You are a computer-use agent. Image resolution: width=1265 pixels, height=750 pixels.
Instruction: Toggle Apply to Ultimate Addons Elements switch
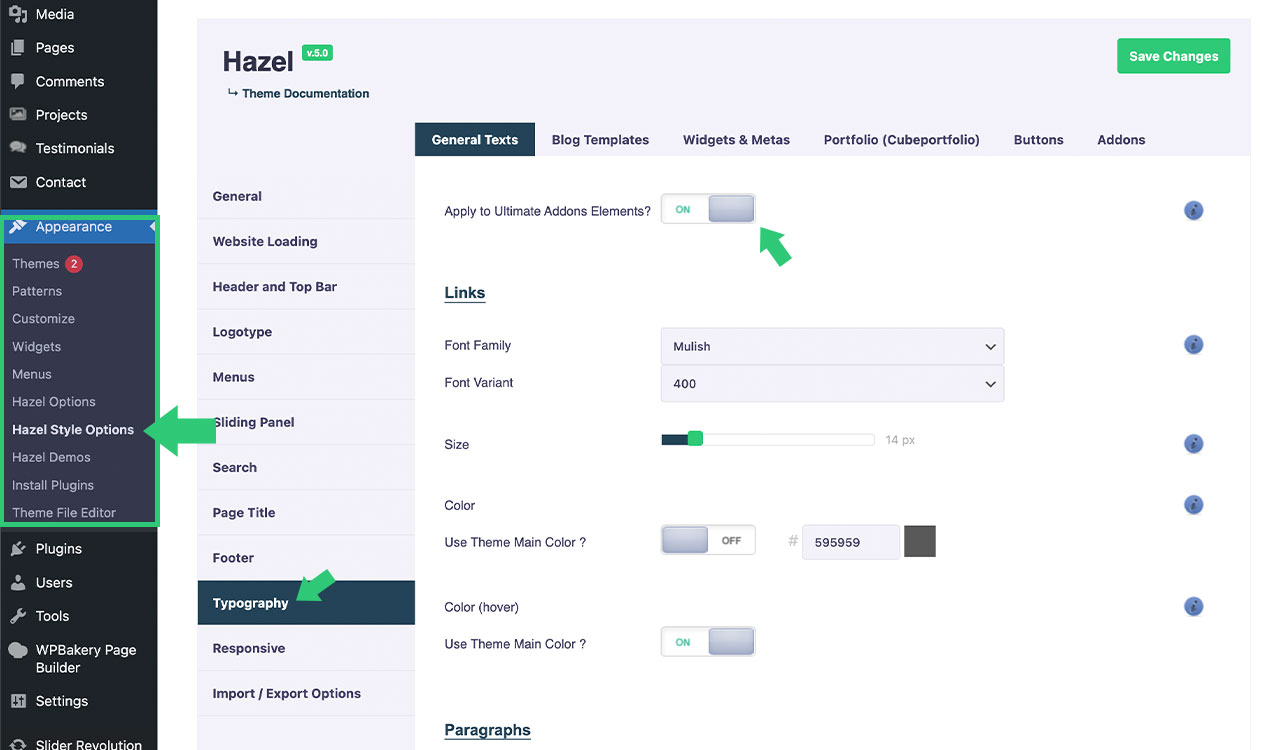(708, 209)
